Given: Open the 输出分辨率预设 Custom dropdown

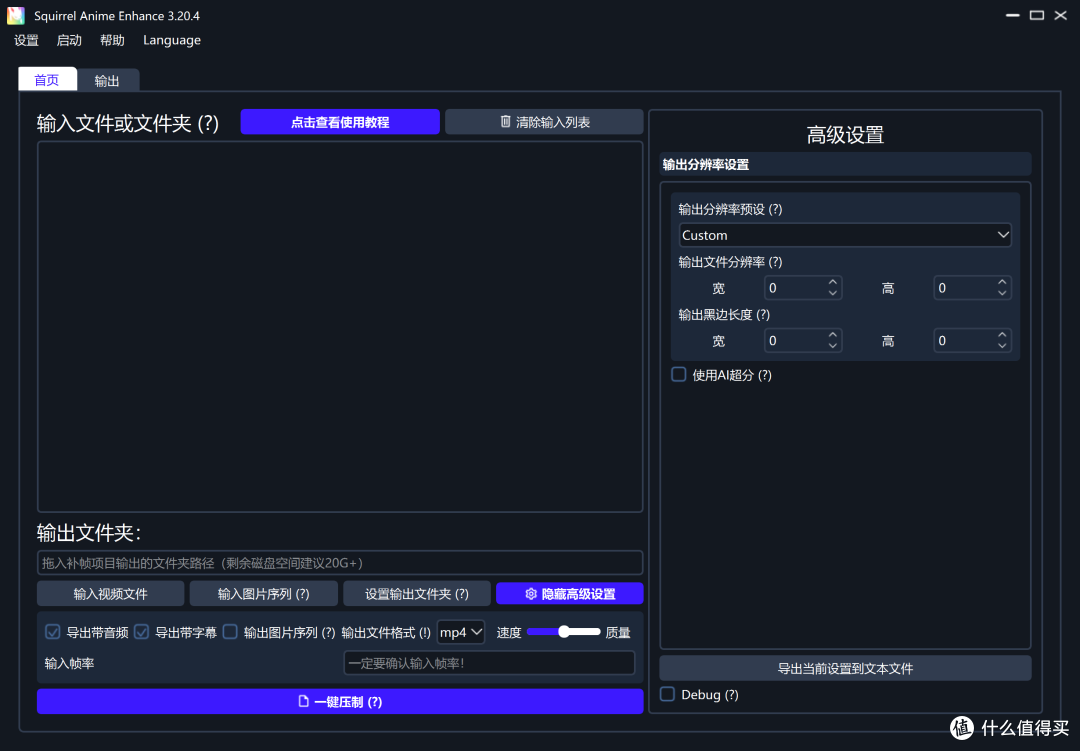Looking at the screenshot, I should 845,234.
